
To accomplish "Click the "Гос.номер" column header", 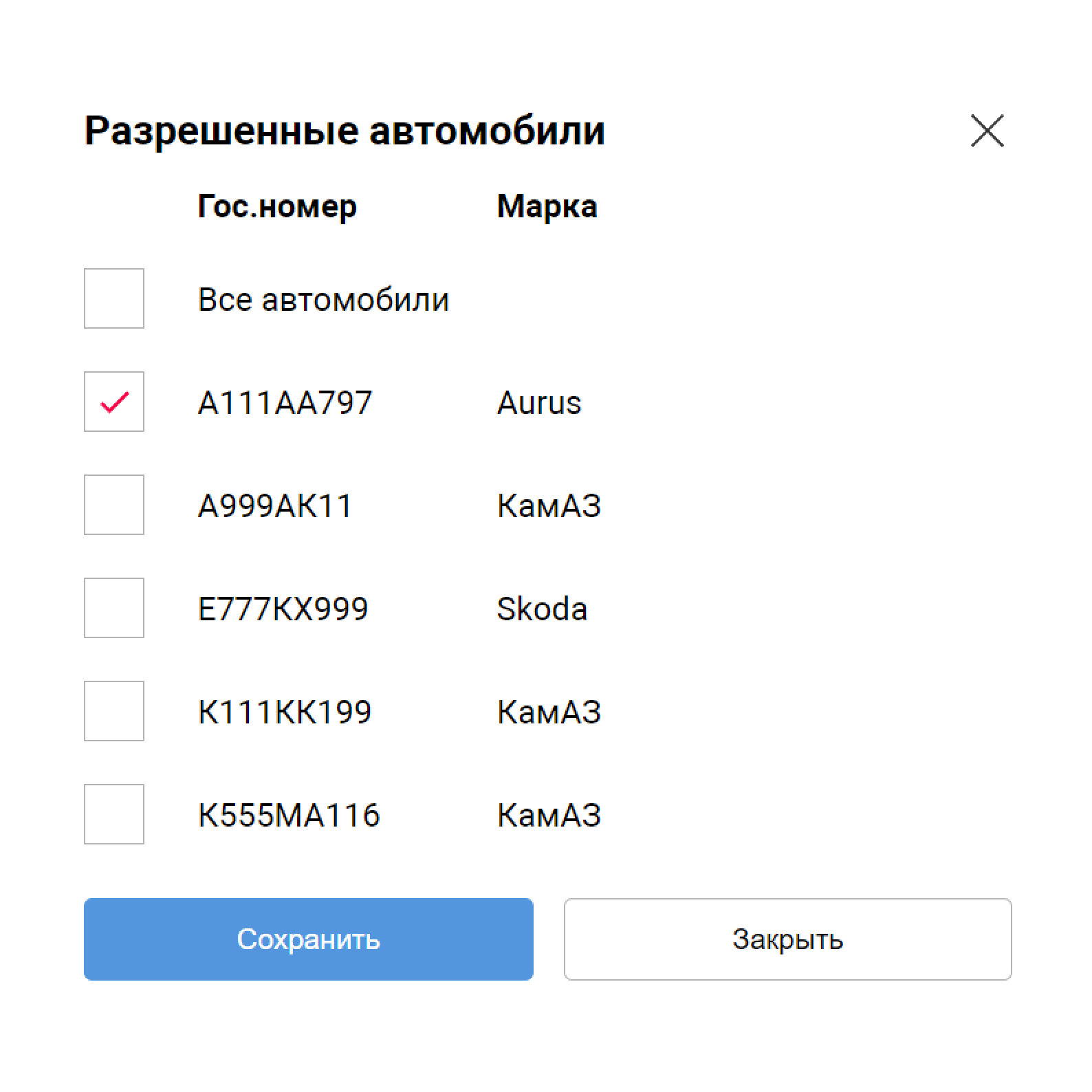I will point(277,206).
